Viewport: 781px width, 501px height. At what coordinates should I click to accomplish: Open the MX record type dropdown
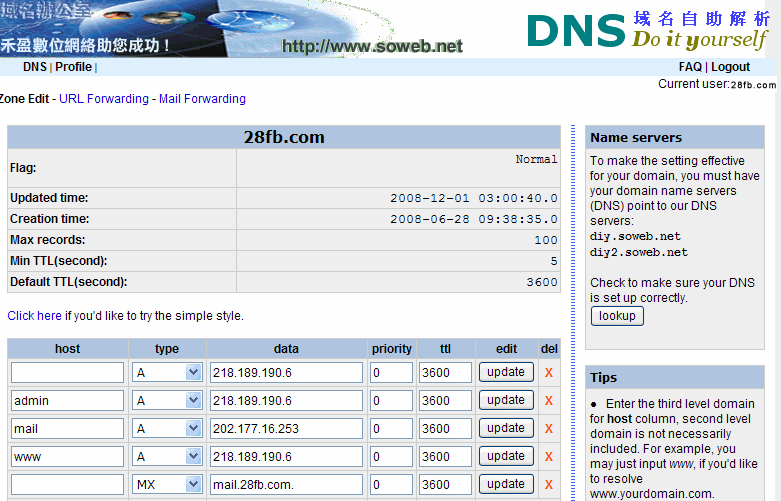coord(167,485)
